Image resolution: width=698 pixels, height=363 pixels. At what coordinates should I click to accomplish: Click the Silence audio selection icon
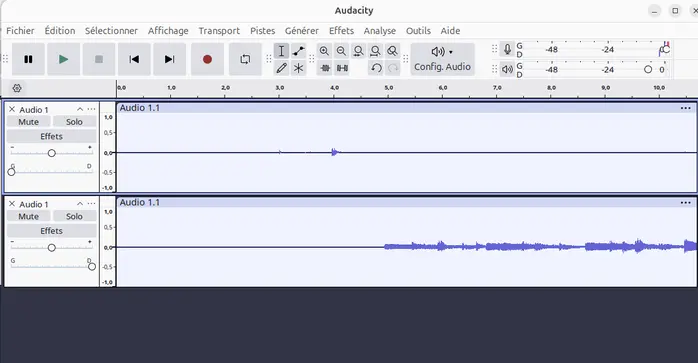(342, 68)
